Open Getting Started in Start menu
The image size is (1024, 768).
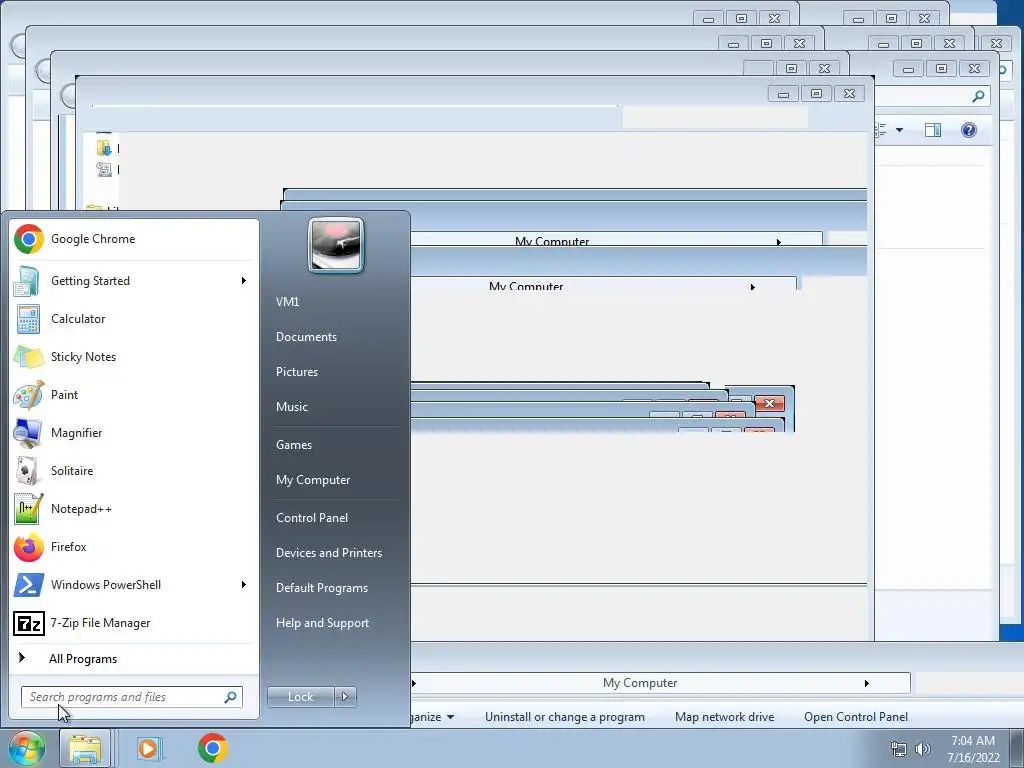click(134, 281)
